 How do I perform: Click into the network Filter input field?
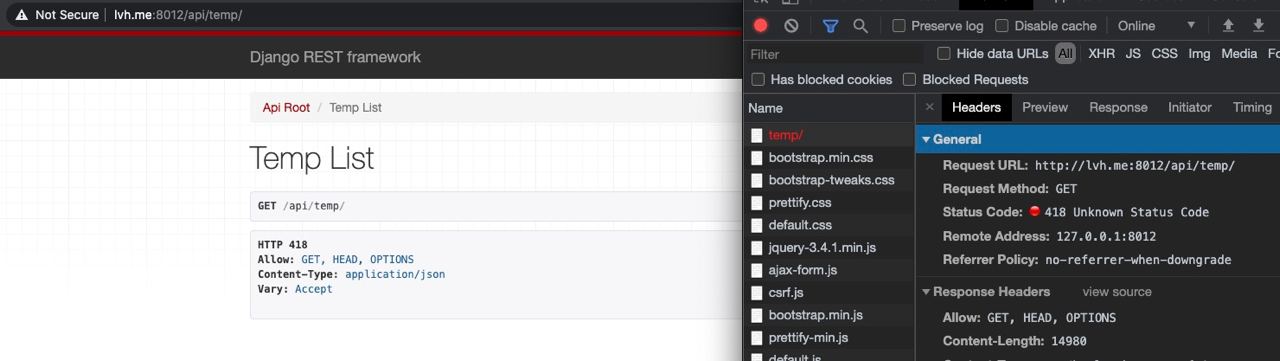coord(835,54)
